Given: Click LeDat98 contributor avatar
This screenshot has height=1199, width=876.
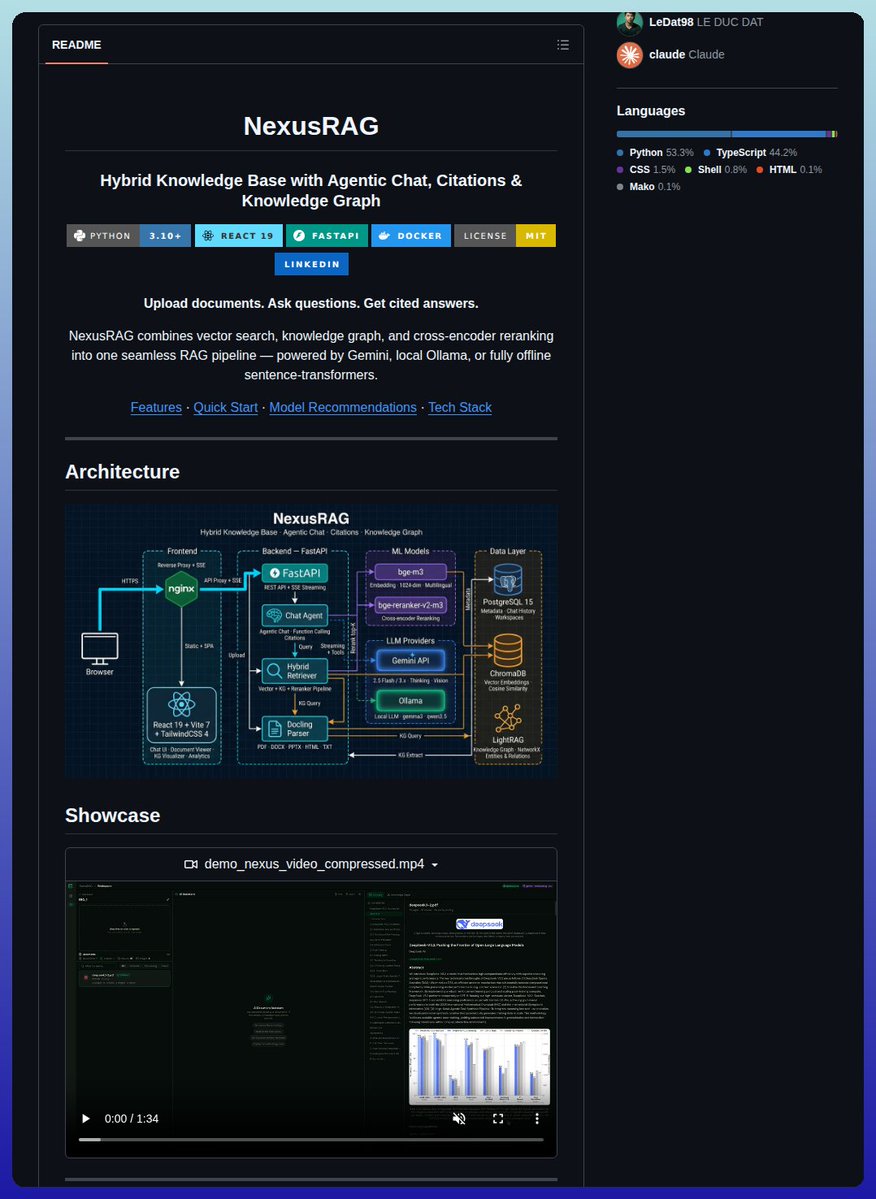Looking at the screenshot, I should click(x=629, y=23).
